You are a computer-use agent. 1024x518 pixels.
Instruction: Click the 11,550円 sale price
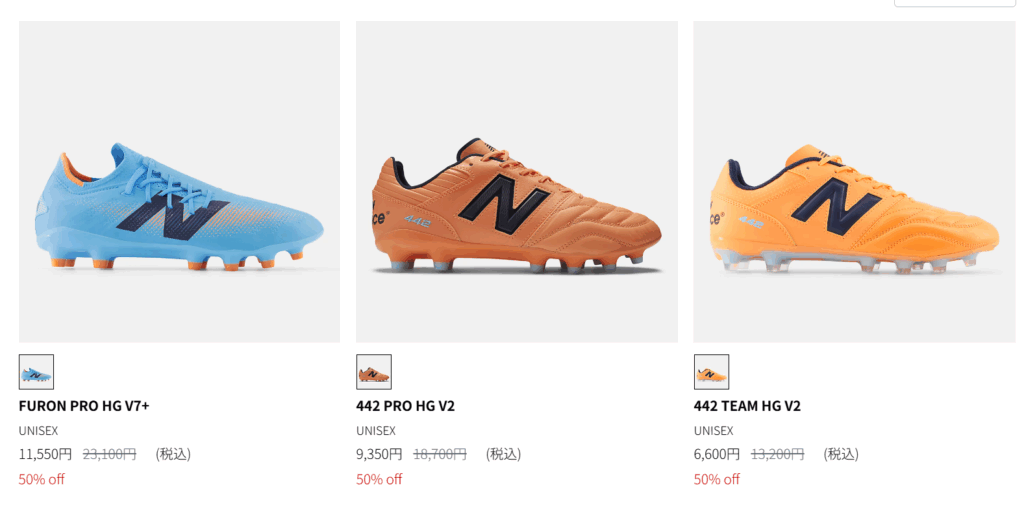(45, 454)
